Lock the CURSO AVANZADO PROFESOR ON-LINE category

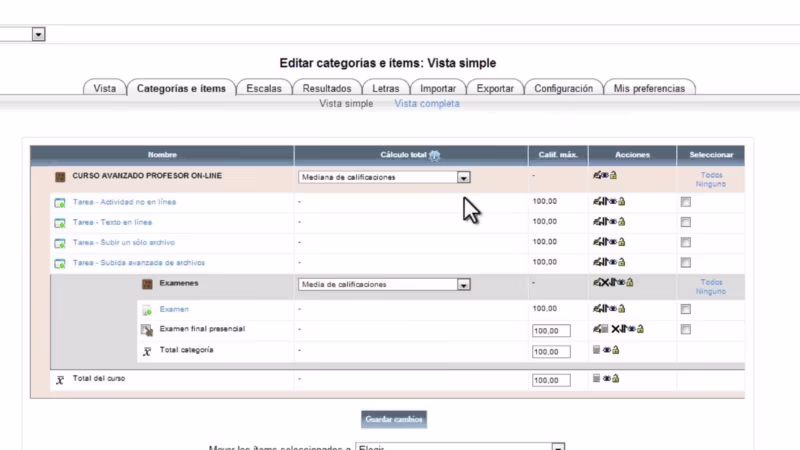pyautogui.click(x=613, y=175)
